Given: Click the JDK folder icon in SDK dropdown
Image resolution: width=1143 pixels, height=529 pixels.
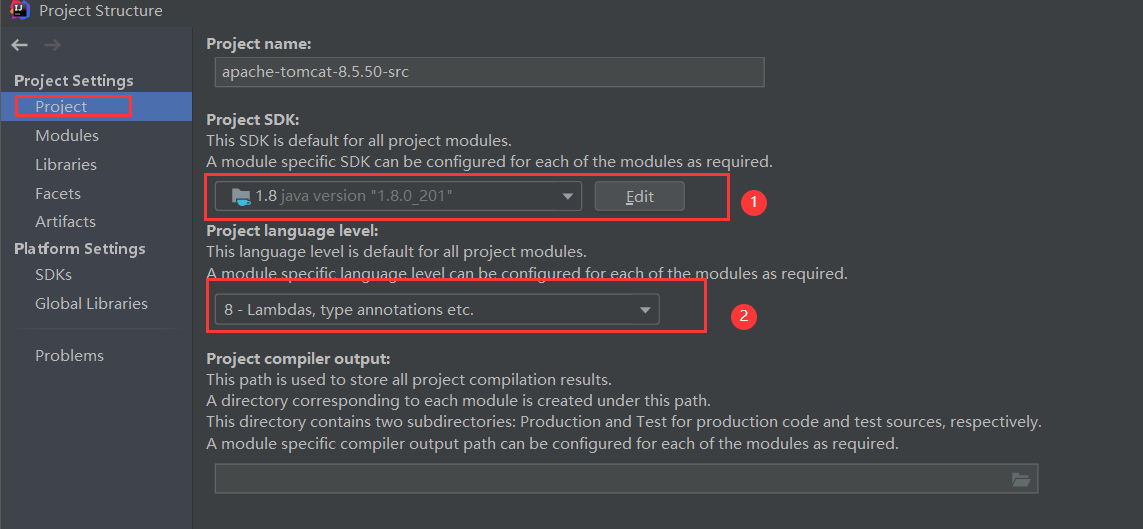Looking at the screenshot, I should [240, 197].
